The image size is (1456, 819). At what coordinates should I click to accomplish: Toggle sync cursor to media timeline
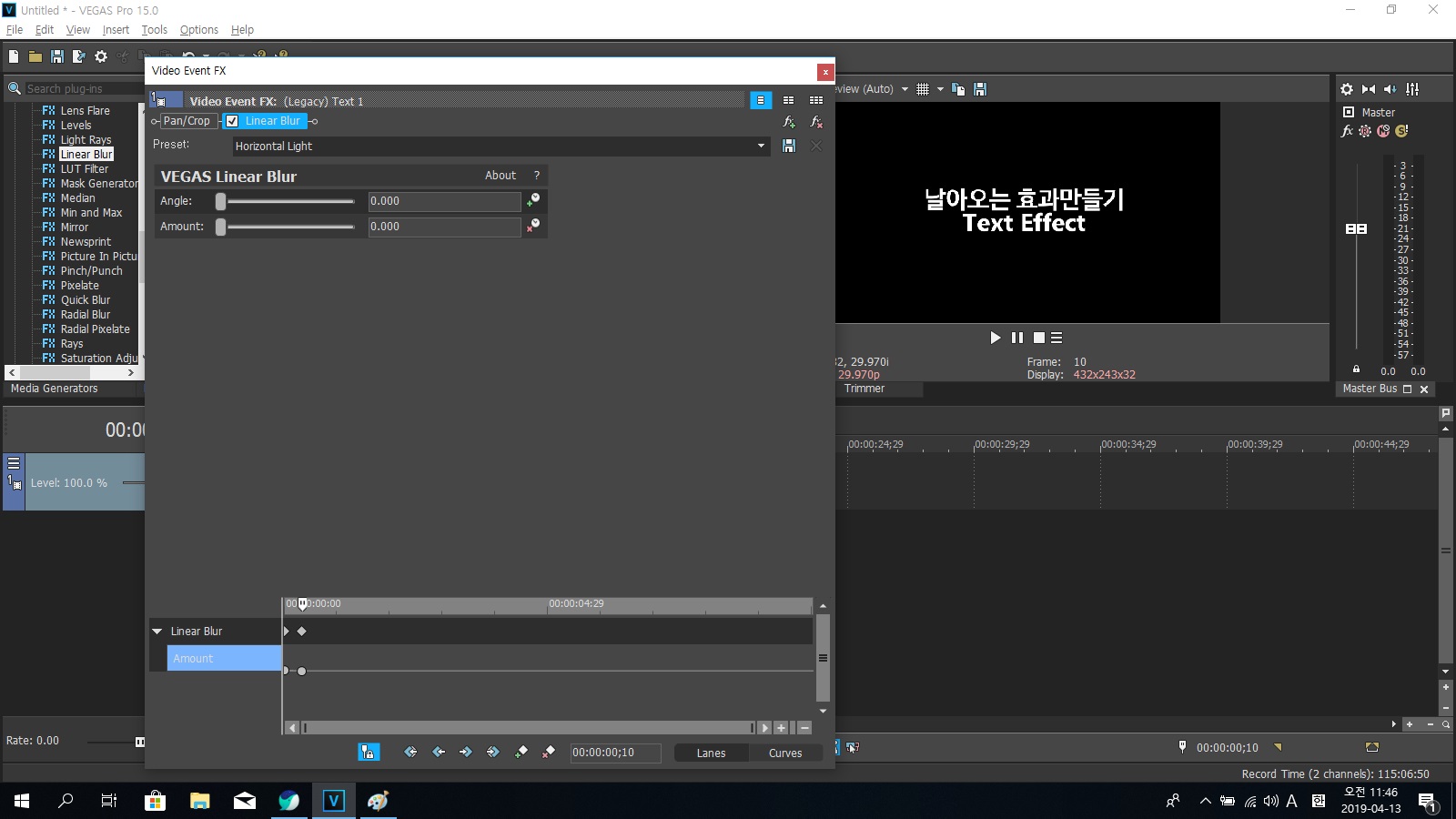click(x=369, y=752)
